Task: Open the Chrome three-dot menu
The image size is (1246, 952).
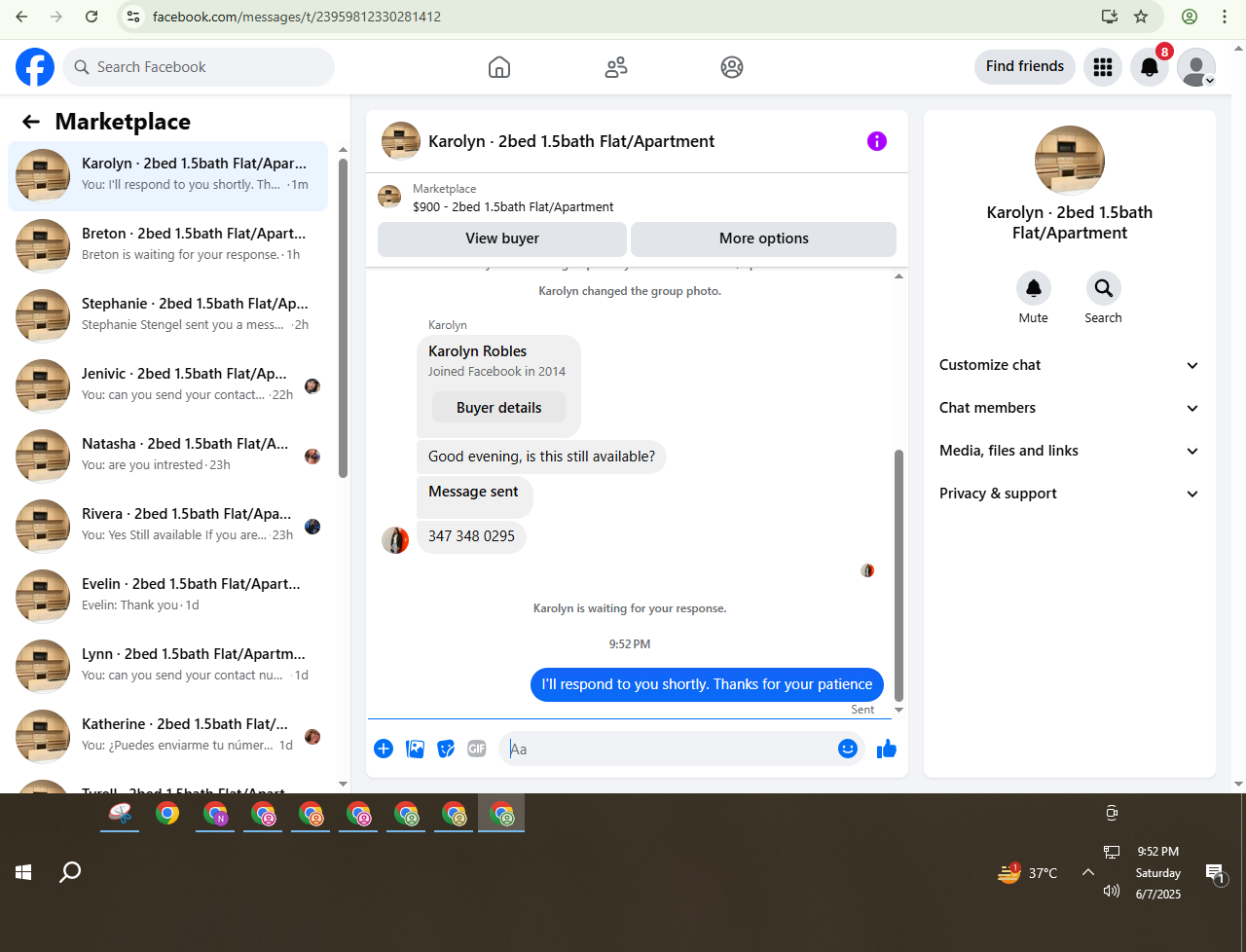Action: [x=1225, y=17]
